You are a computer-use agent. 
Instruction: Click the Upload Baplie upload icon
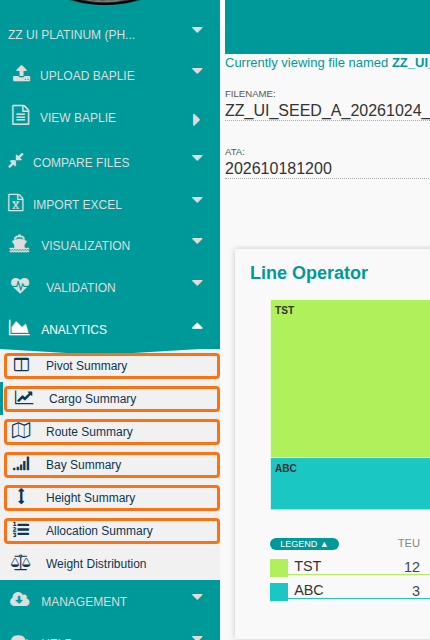(x=21, y=73)
